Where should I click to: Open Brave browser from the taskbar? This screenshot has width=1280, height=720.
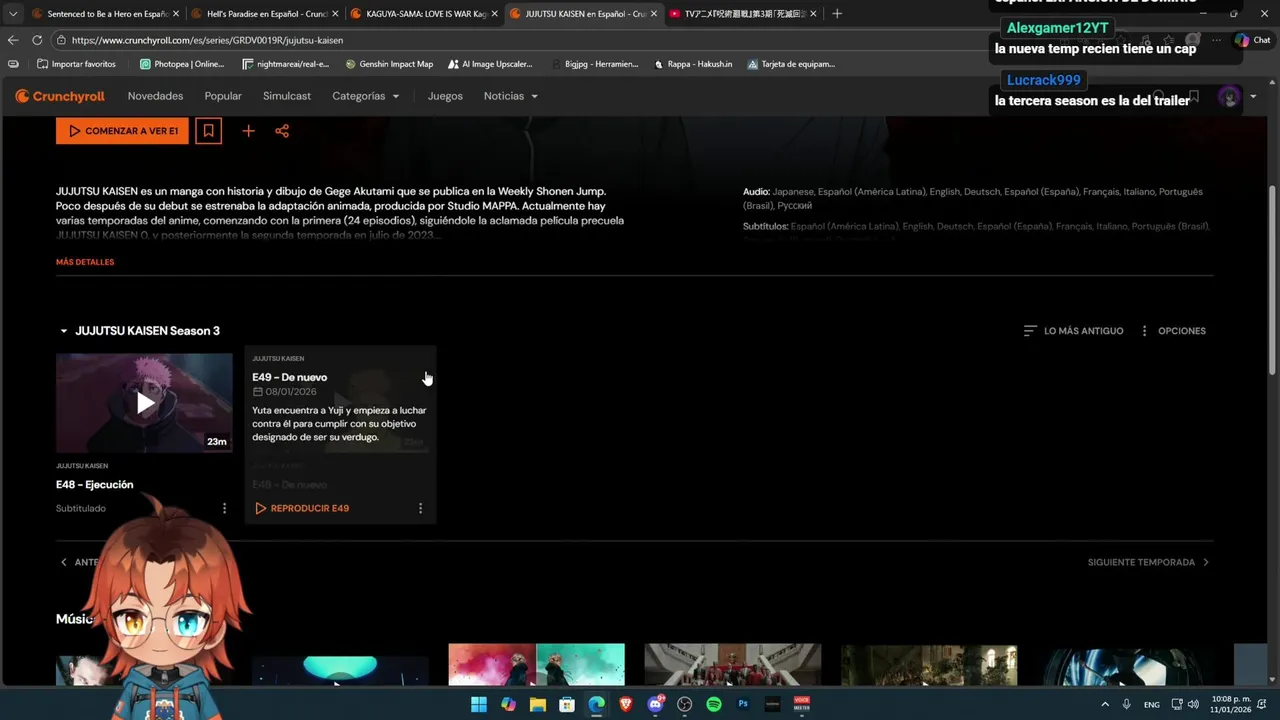coord(626,704)
